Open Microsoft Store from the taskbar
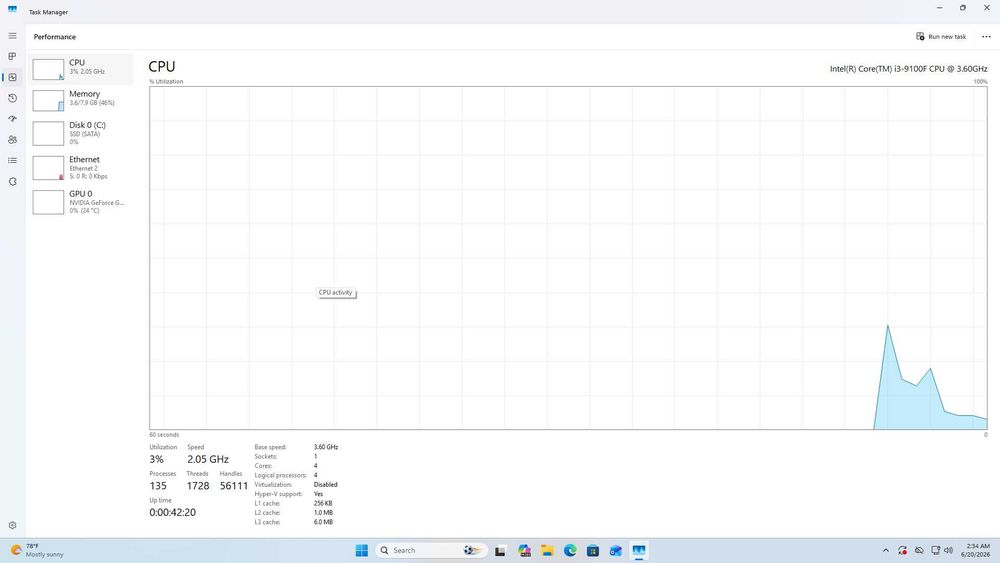 (592, 550)
